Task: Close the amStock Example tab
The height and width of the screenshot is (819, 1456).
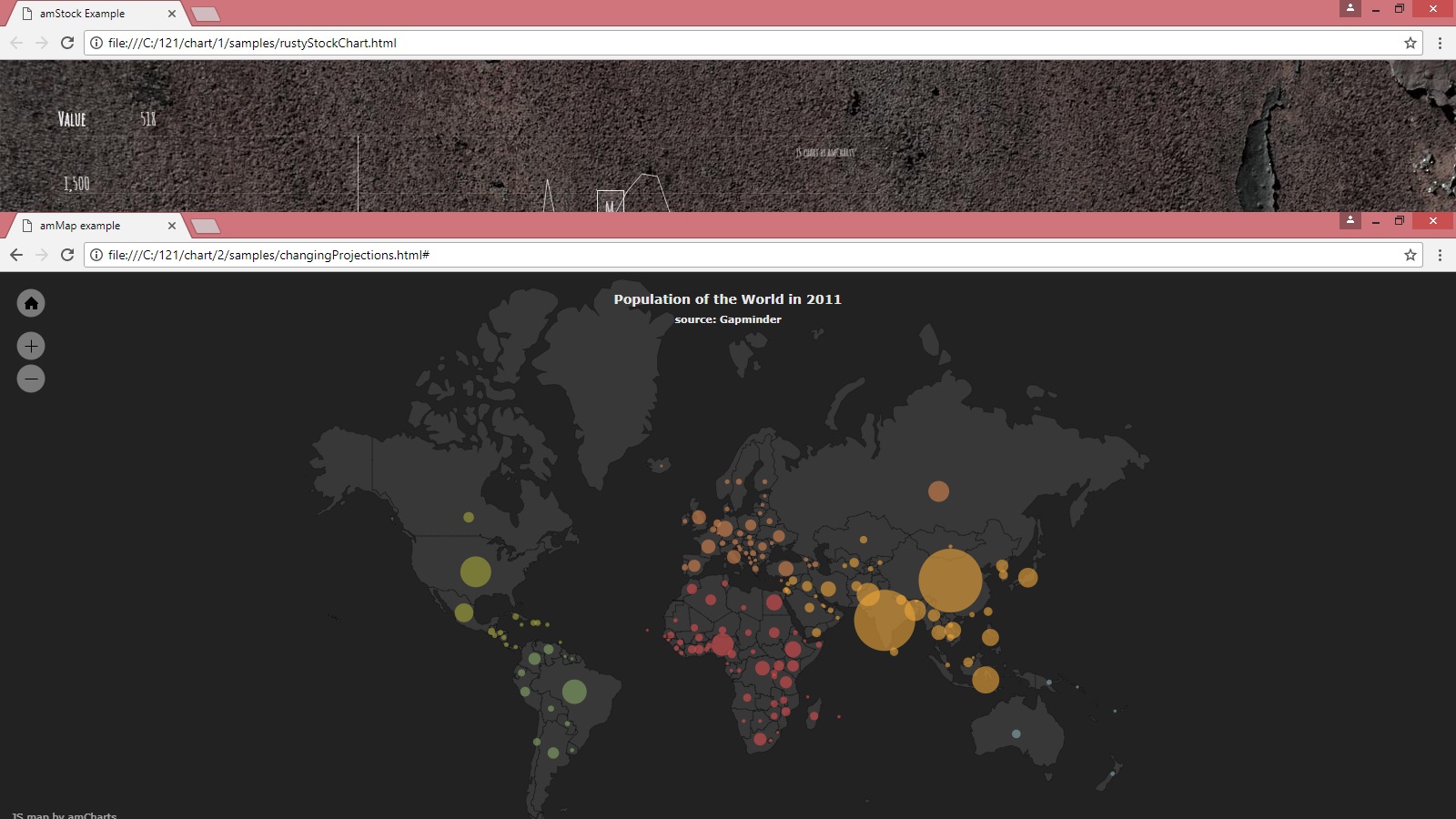Action: click(172, 14)
